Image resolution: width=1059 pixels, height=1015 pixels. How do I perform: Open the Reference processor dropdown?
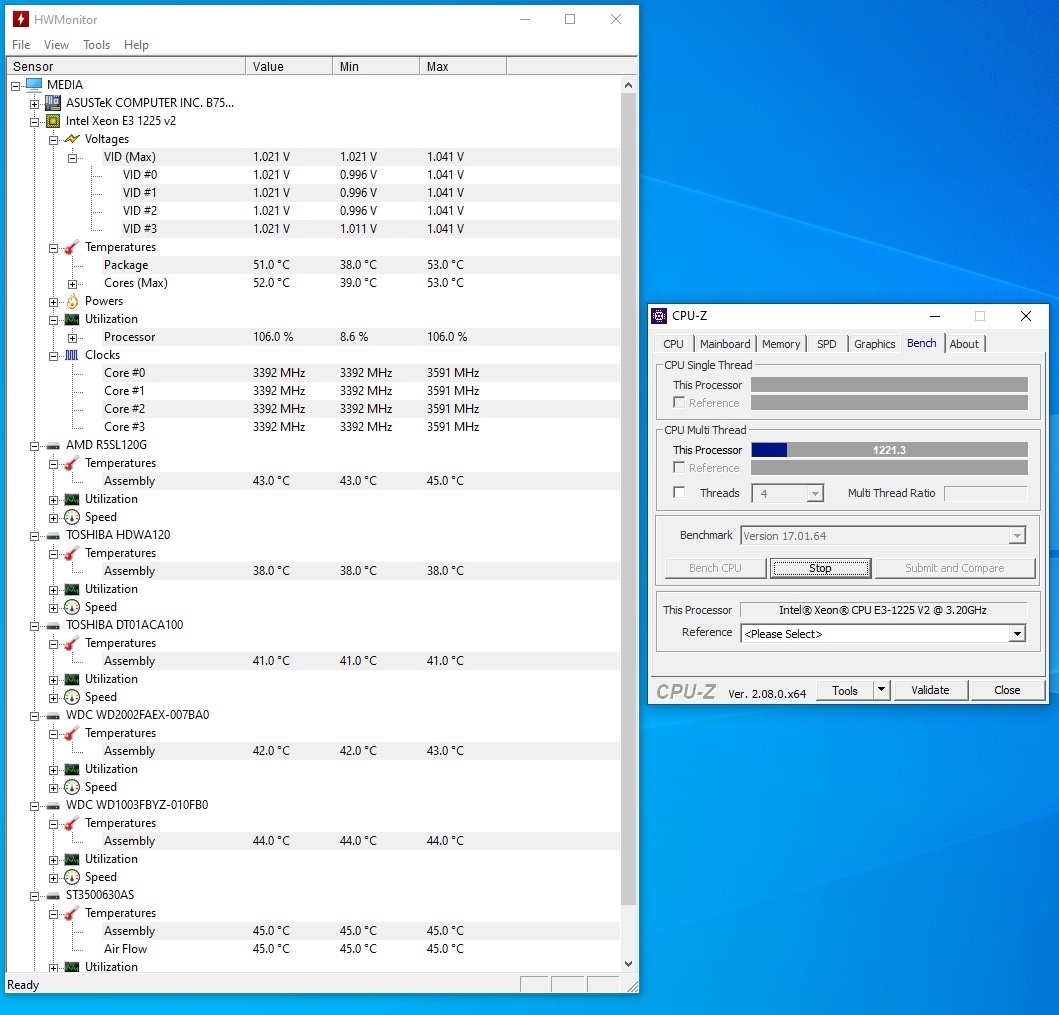point(1016,634)
